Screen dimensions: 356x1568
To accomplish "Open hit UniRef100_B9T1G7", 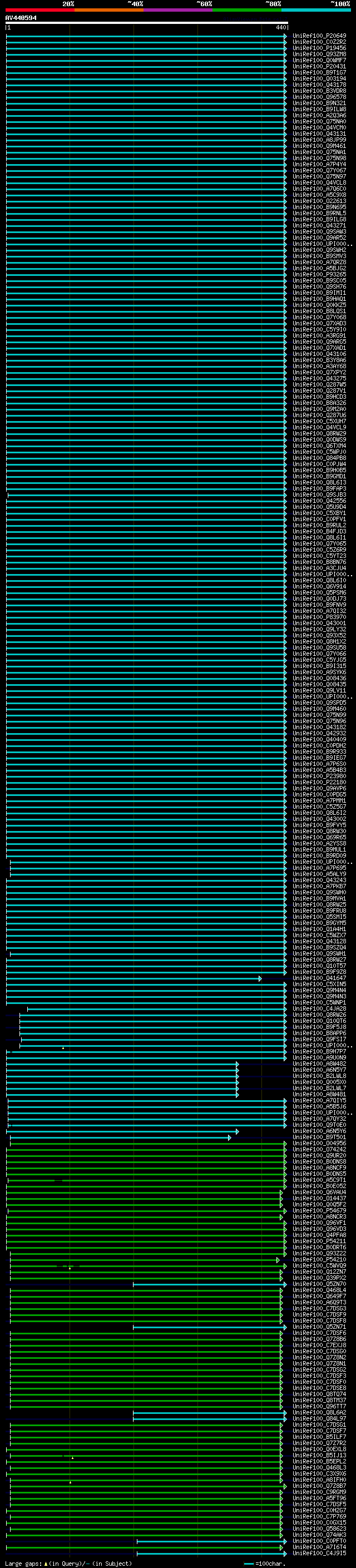I will pos(319,72).
